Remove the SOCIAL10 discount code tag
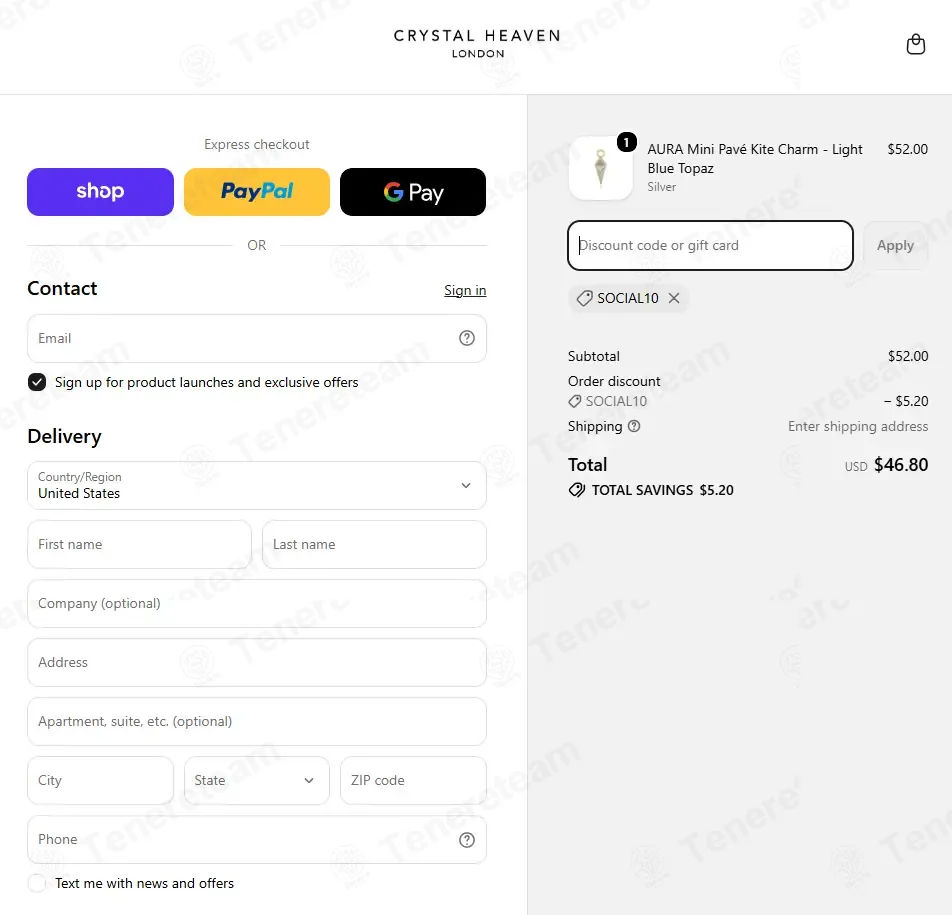 [x=674, y=298]
